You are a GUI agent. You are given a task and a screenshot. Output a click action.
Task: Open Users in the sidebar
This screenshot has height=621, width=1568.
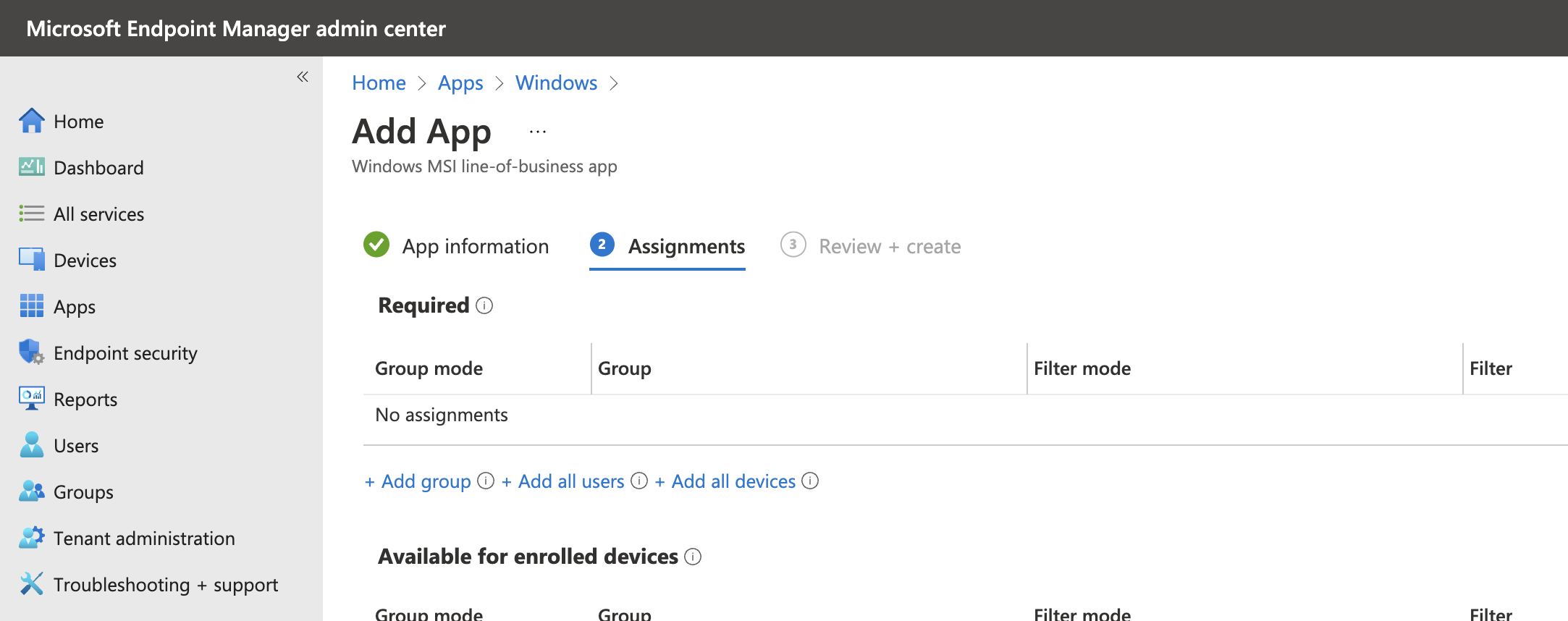[x=76, y=446]
